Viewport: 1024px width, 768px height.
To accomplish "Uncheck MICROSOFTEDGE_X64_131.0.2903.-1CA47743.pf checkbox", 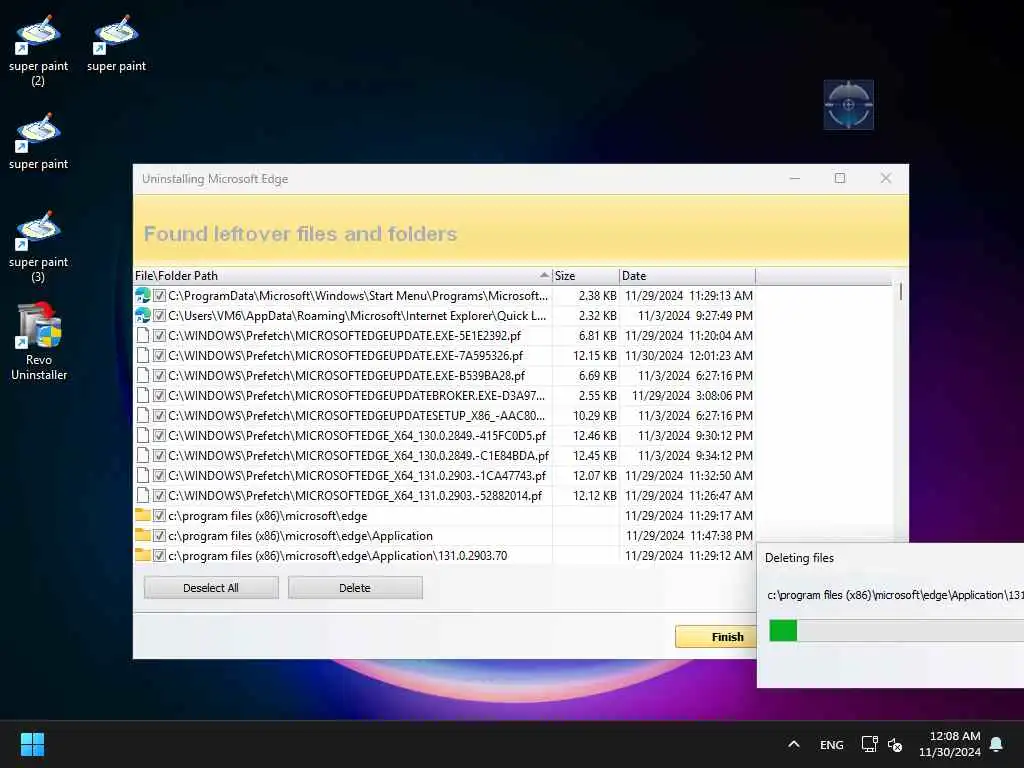I will [159, 475].
